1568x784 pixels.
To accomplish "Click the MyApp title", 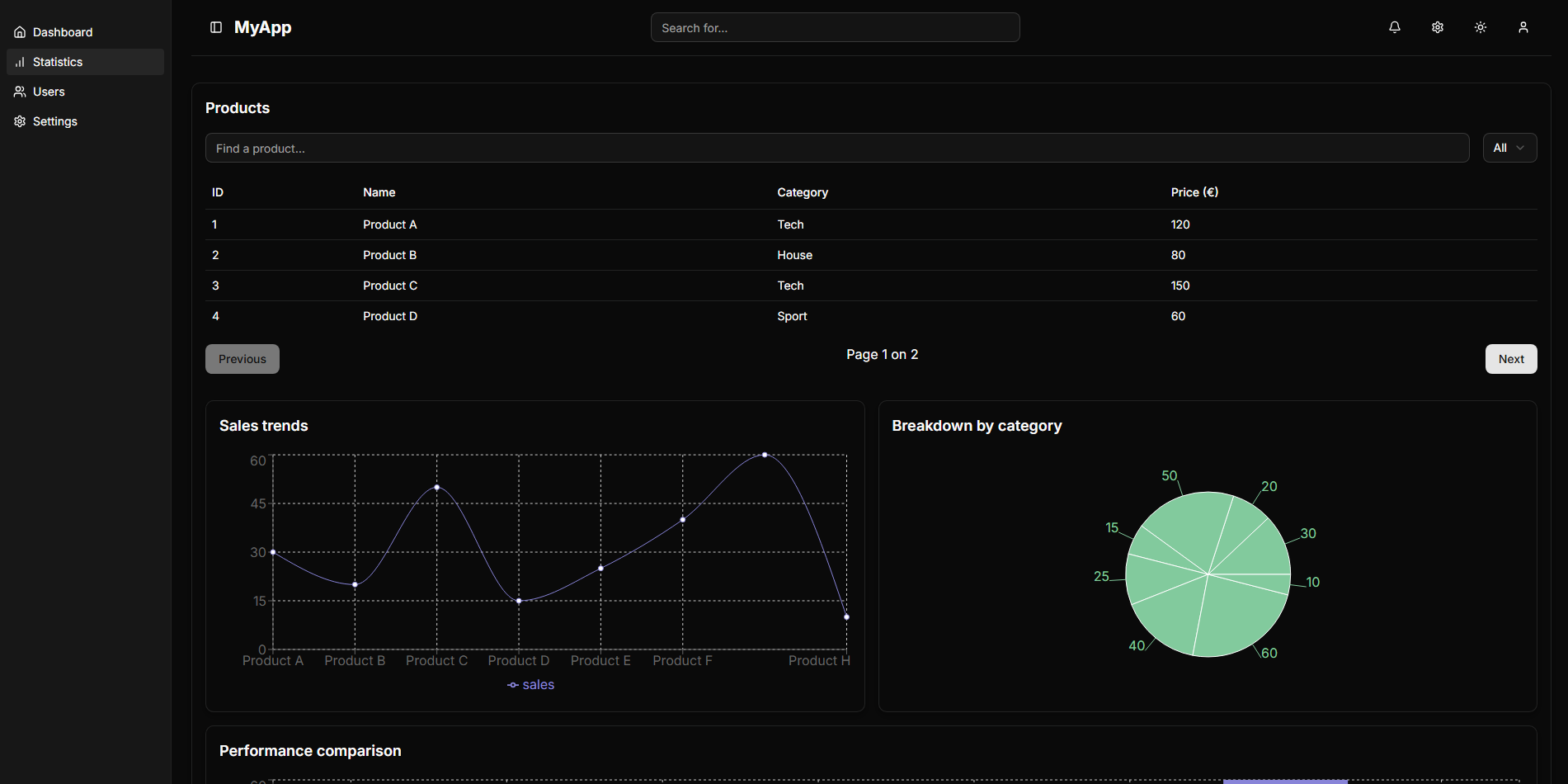I will [262, 27].
